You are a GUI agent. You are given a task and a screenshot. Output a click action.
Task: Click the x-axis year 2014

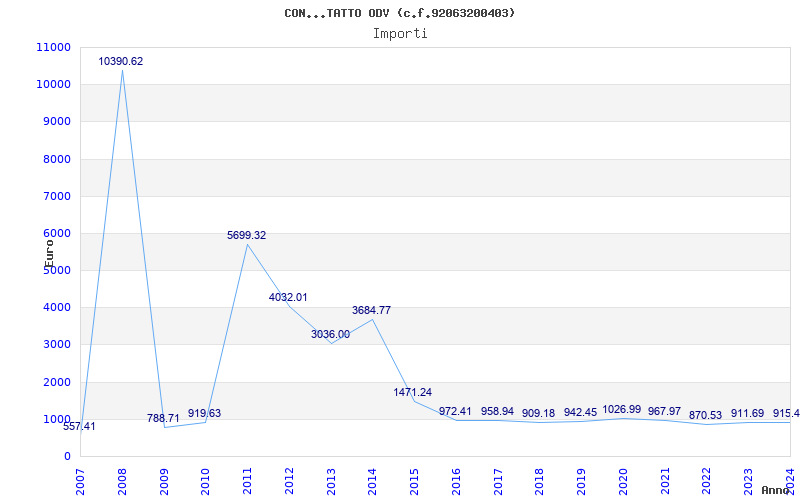tap(372, 482)
